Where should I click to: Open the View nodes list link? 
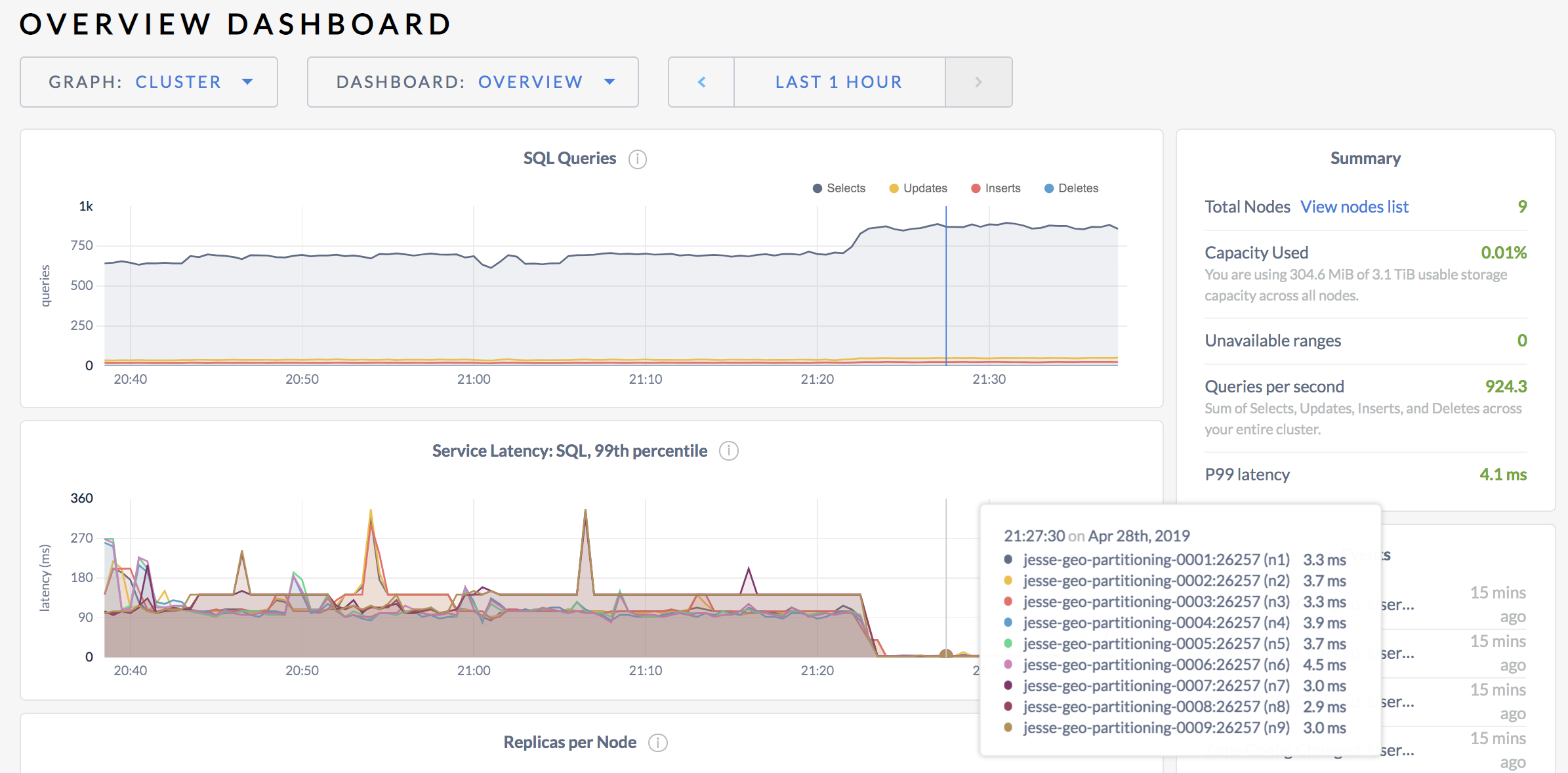[1355, 206]
